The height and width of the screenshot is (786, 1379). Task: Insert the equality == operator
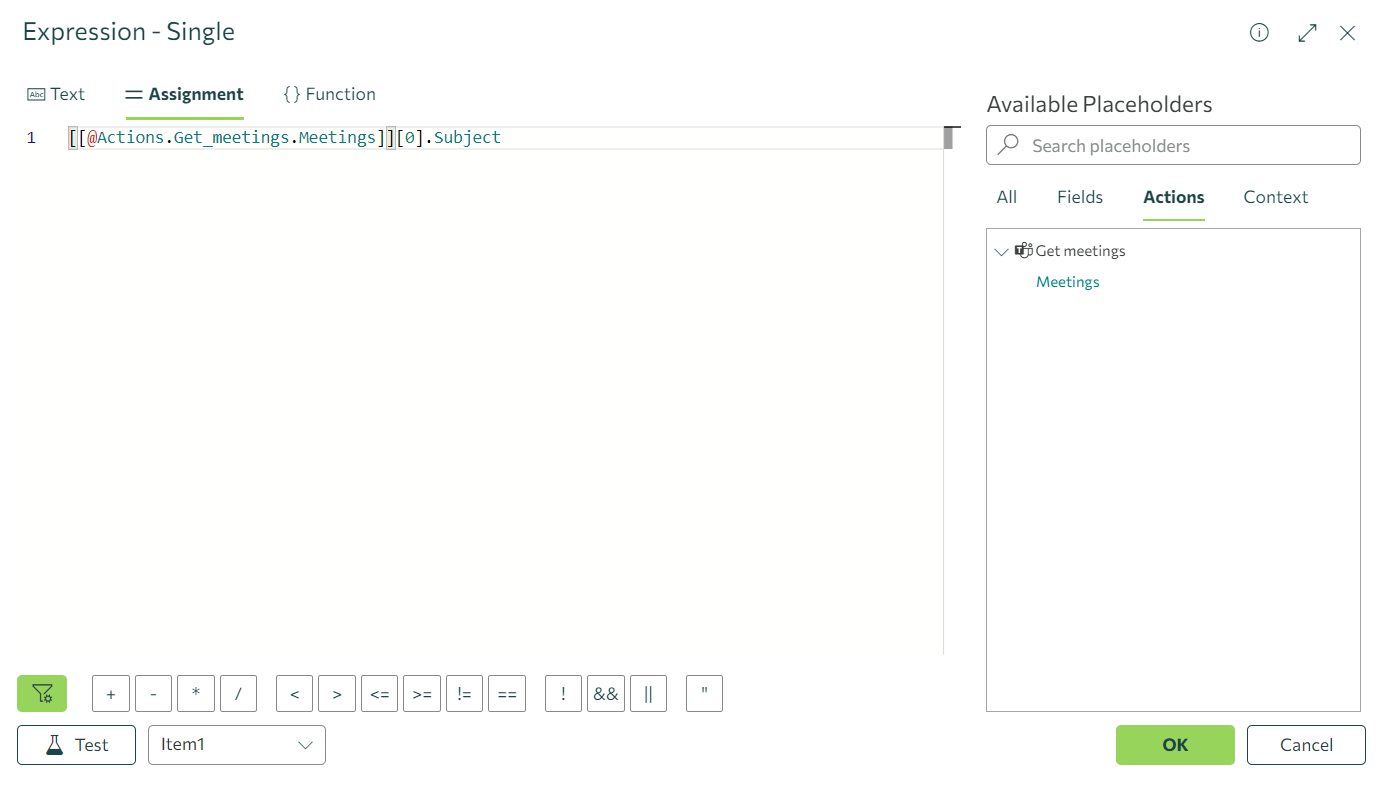click(507, 693)
